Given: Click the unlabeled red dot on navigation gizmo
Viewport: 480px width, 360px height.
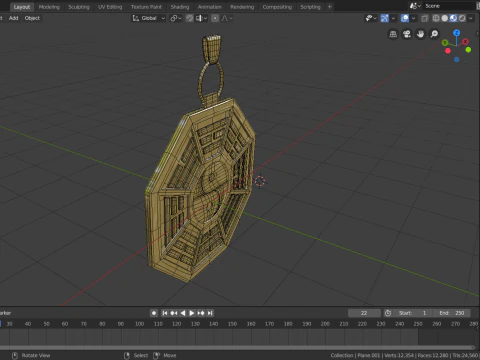Looking at the screenshot, I should click(x=448, y=51).
